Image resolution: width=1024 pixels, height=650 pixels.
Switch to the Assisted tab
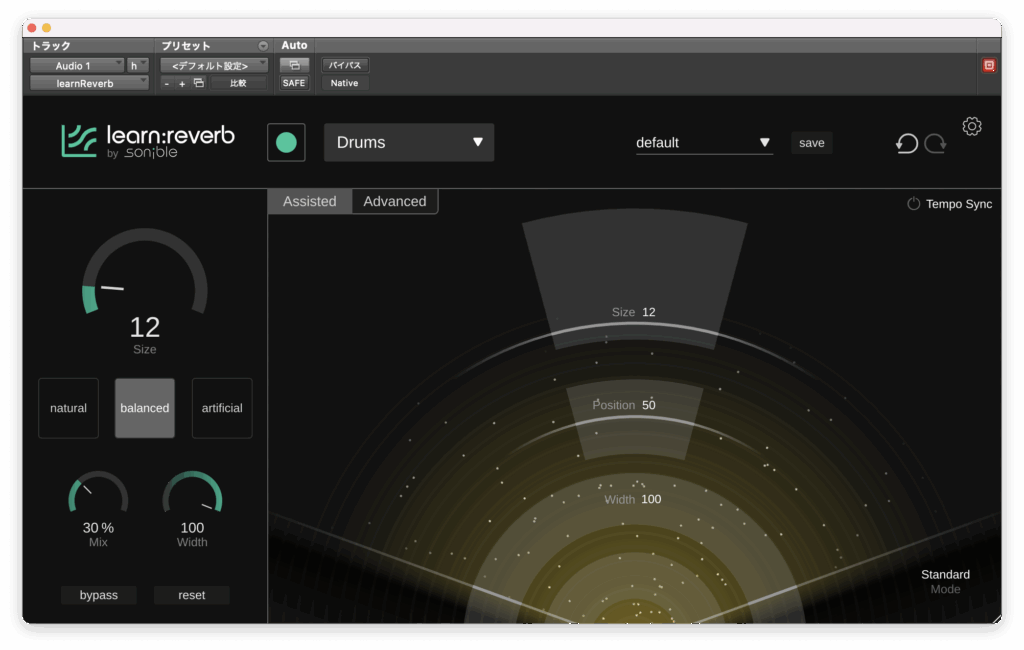coord(310,201)
